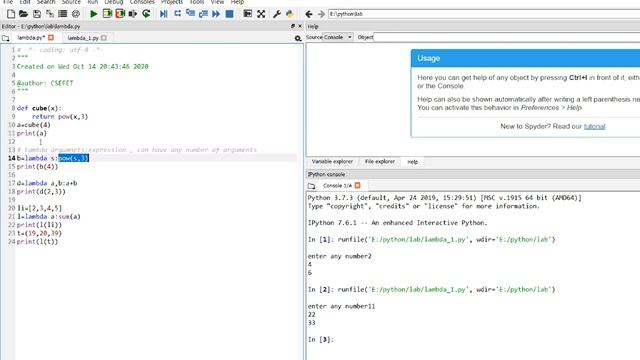Save the current file with floppy icon
This screenshot has height=360, width=640.
[x=37, y=14]
